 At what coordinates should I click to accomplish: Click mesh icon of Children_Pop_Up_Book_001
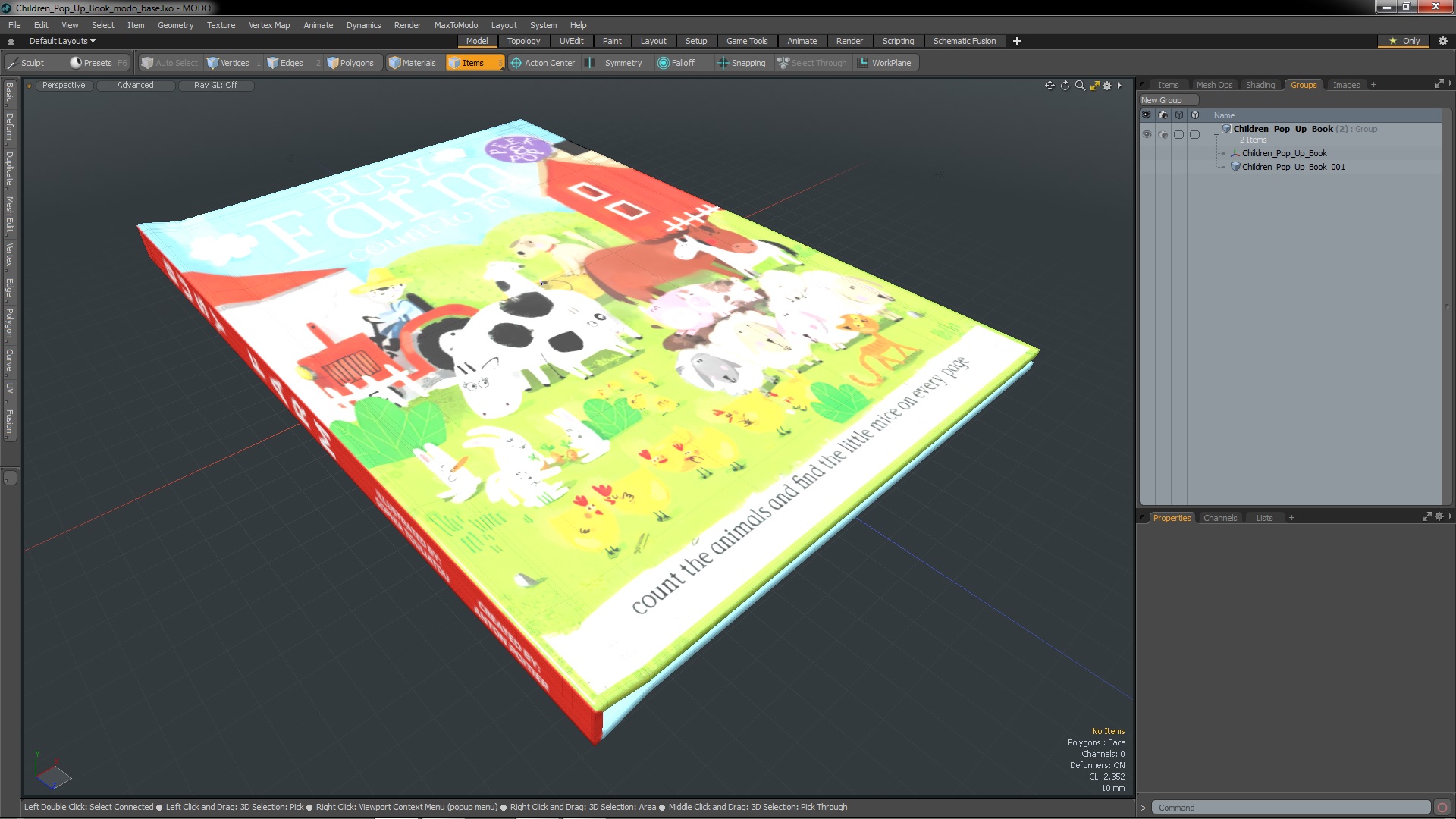(x=1235, y=167)
